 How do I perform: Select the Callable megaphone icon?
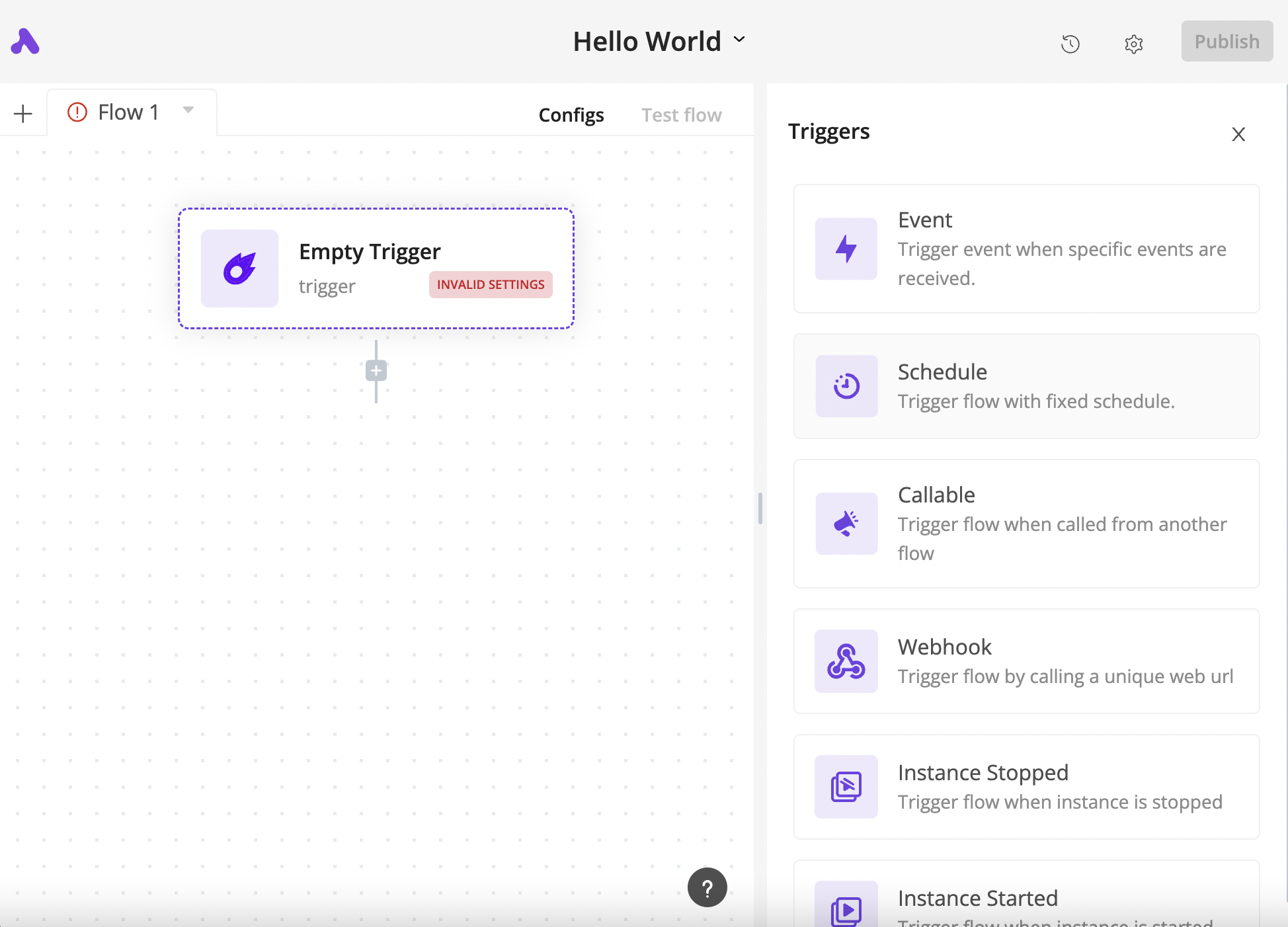point(846,524)
